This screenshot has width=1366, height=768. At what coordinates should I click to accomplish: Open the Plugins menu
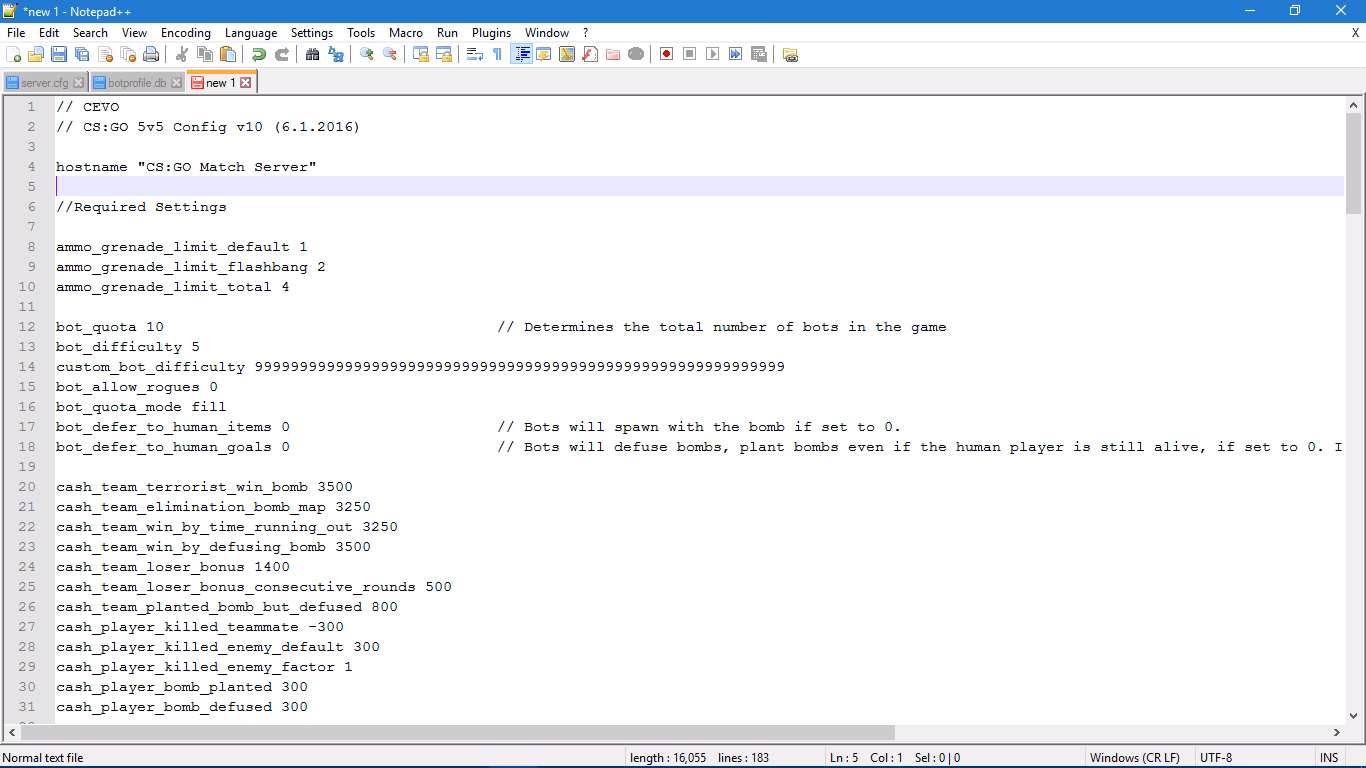[491, 33]
